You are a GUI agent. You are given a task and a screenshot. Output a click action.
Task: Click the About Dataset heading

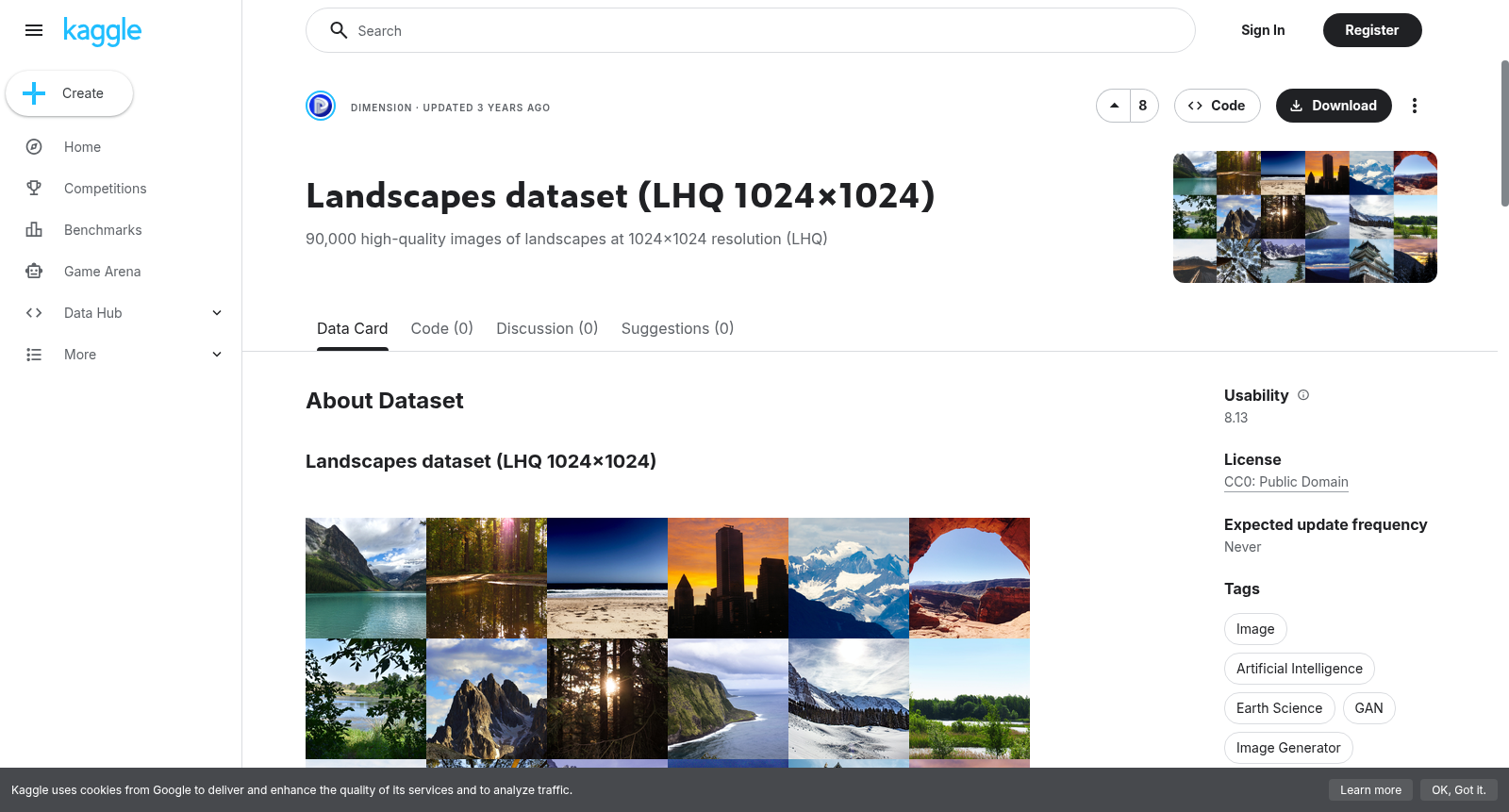(385, 401)
